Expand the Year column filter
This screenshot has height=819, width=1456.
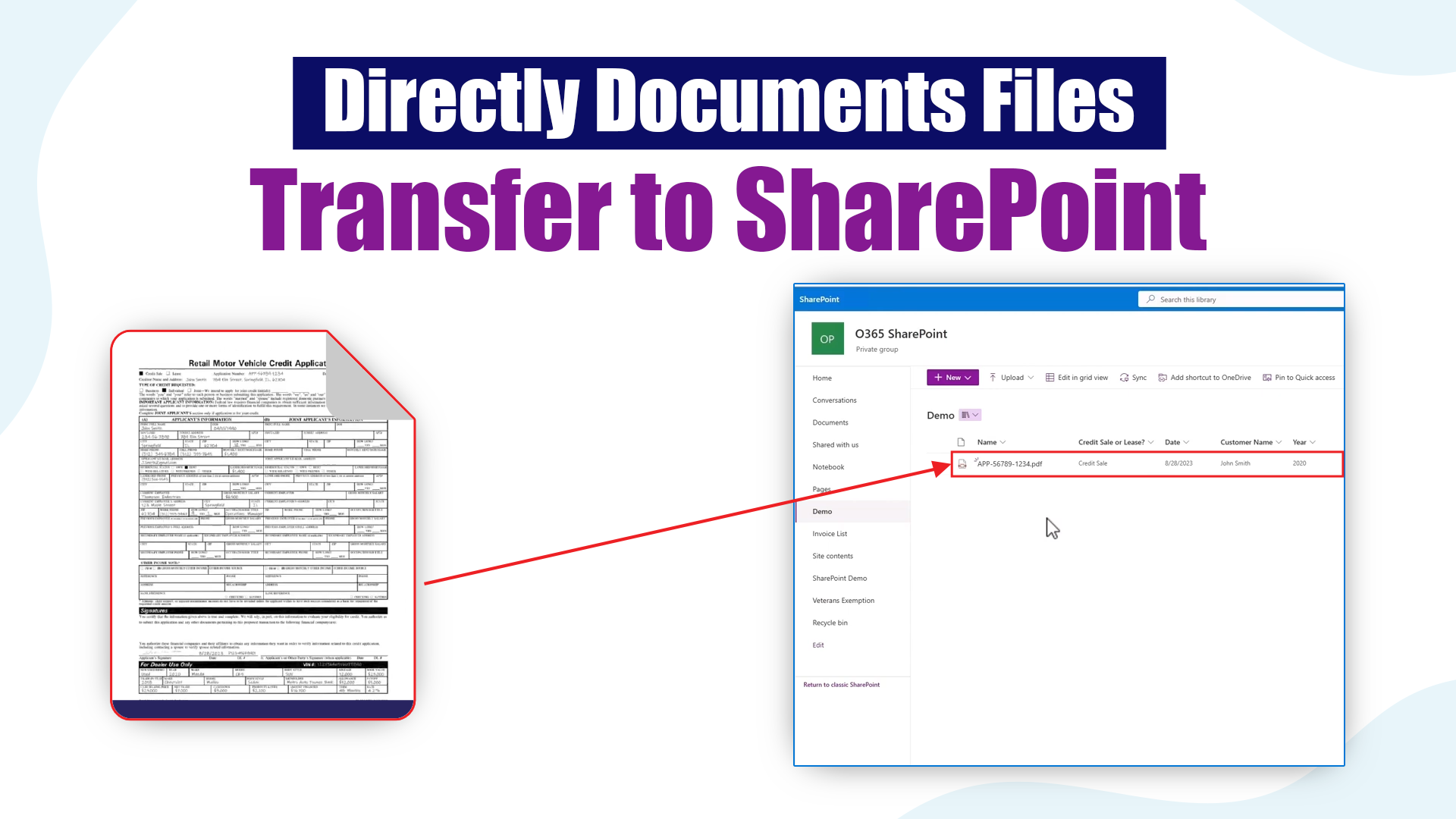(1313, 442)
